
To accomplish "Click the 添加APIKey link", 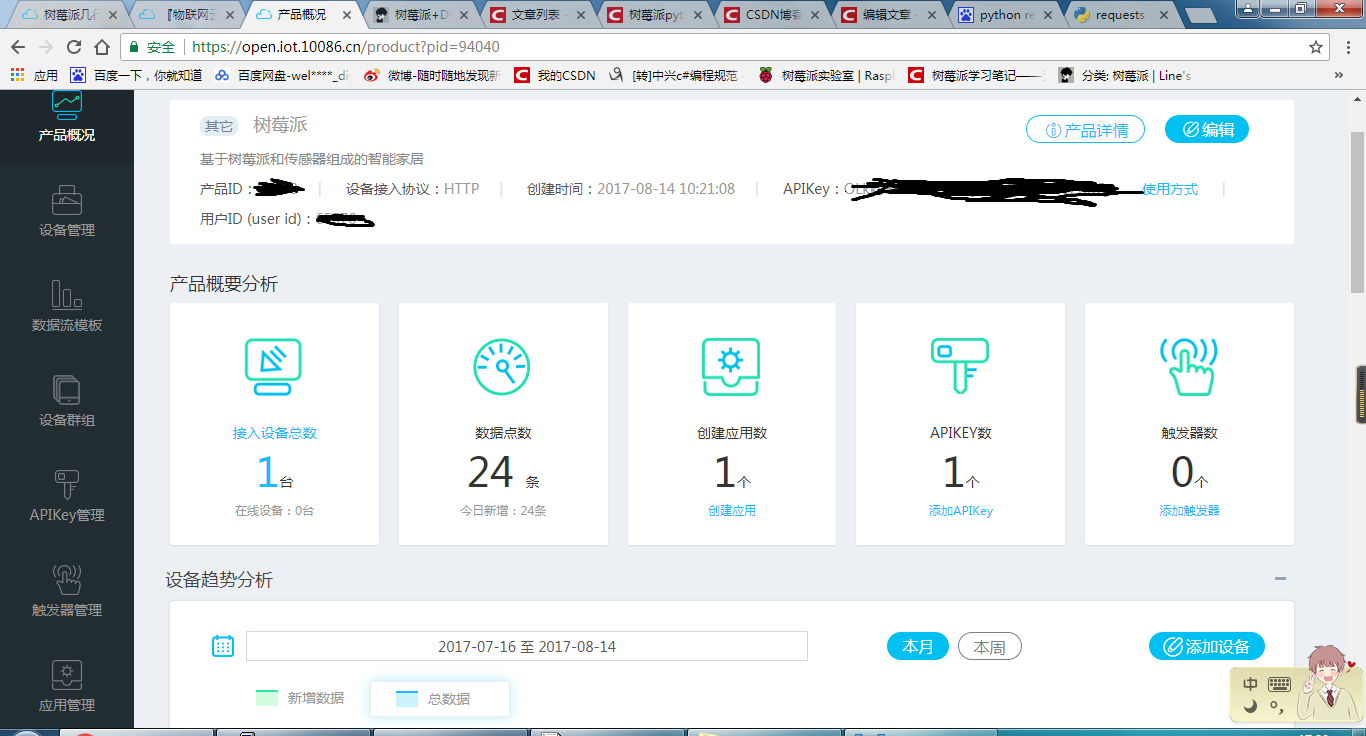I will click(x=960, y=510).
